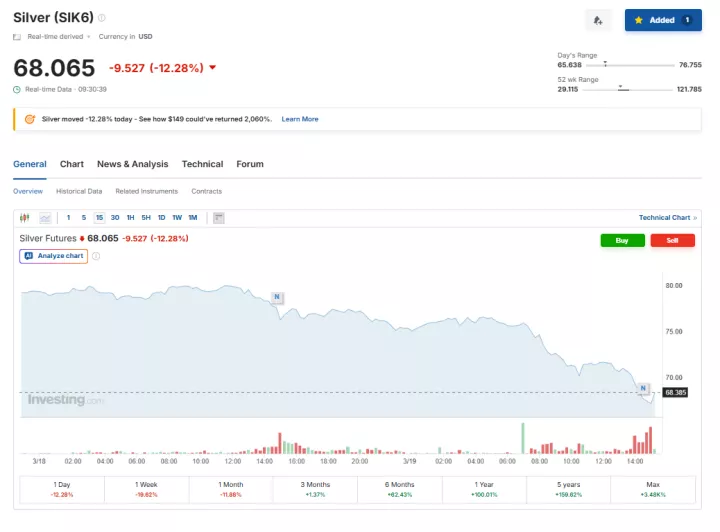This screenshot has width=720, height=532.
Task: Open the Technical Chart expander link
Action: [667, 217]
